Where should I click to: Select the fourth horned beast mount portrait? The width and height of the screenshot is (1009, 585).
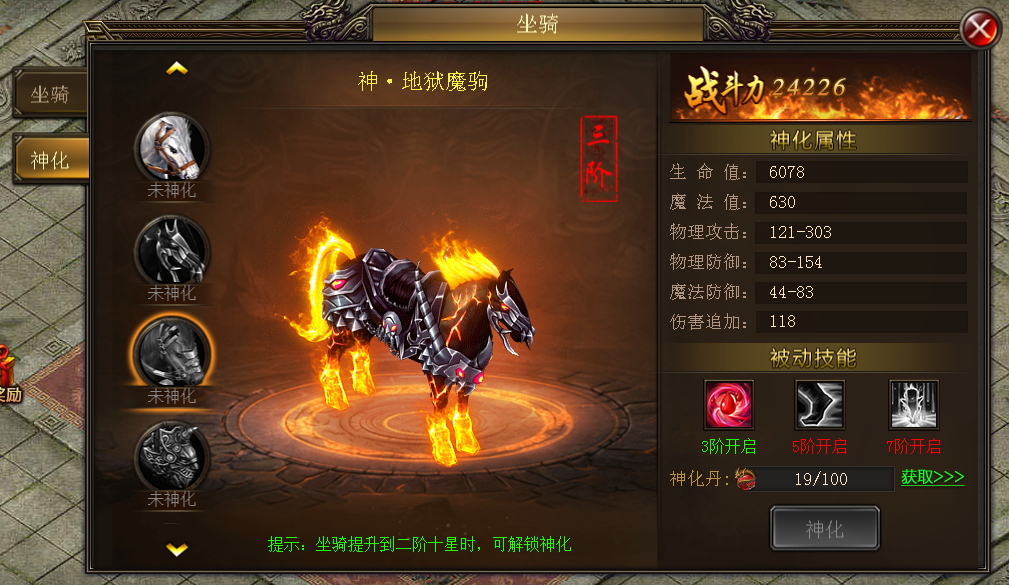[x=171, y=456]
